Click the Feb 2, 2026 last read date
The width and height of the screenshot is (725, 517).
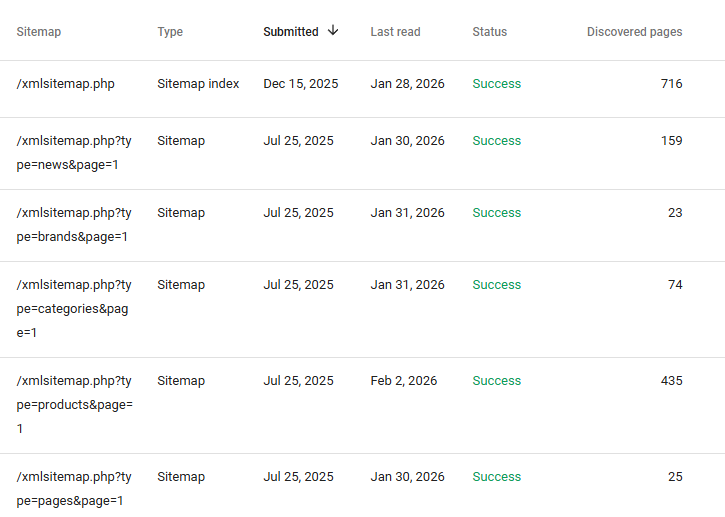(403, 381)
